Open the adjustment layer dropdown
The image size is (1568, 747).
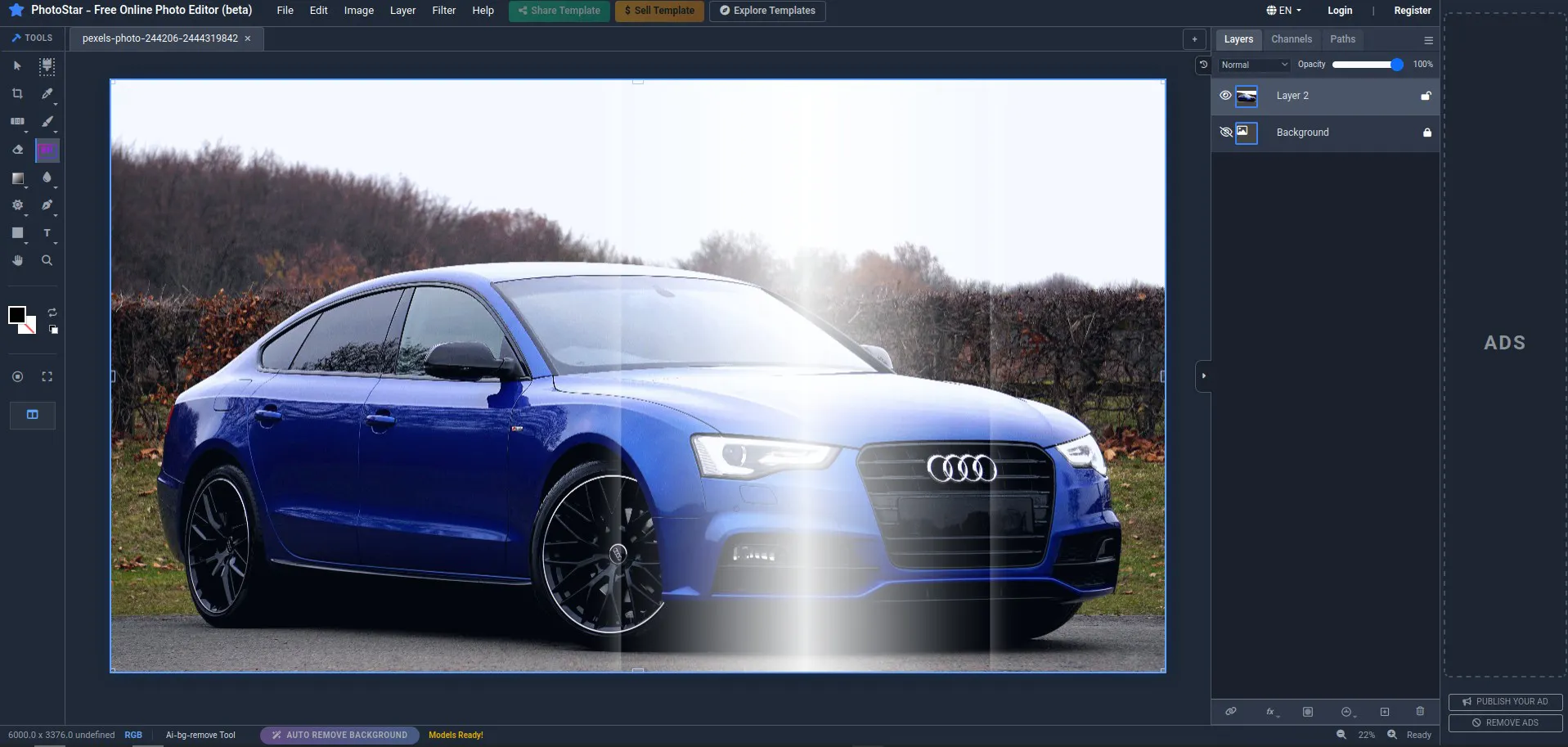point(1348,712)
